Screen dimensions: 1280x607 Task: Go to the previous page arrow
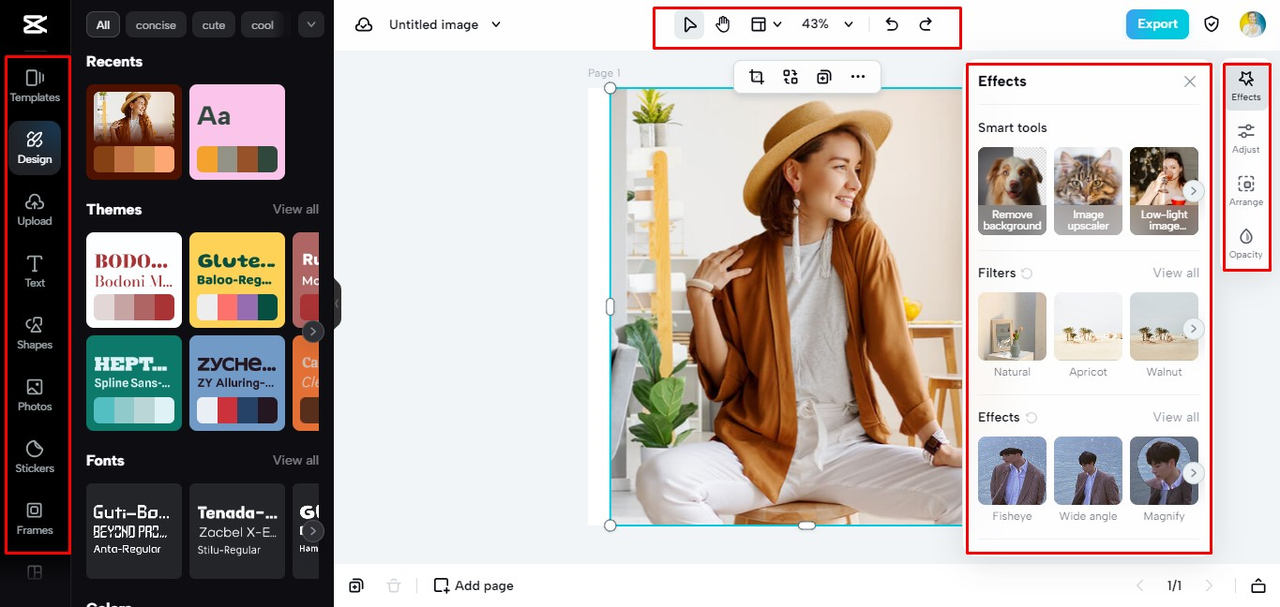pos(1140,586)
